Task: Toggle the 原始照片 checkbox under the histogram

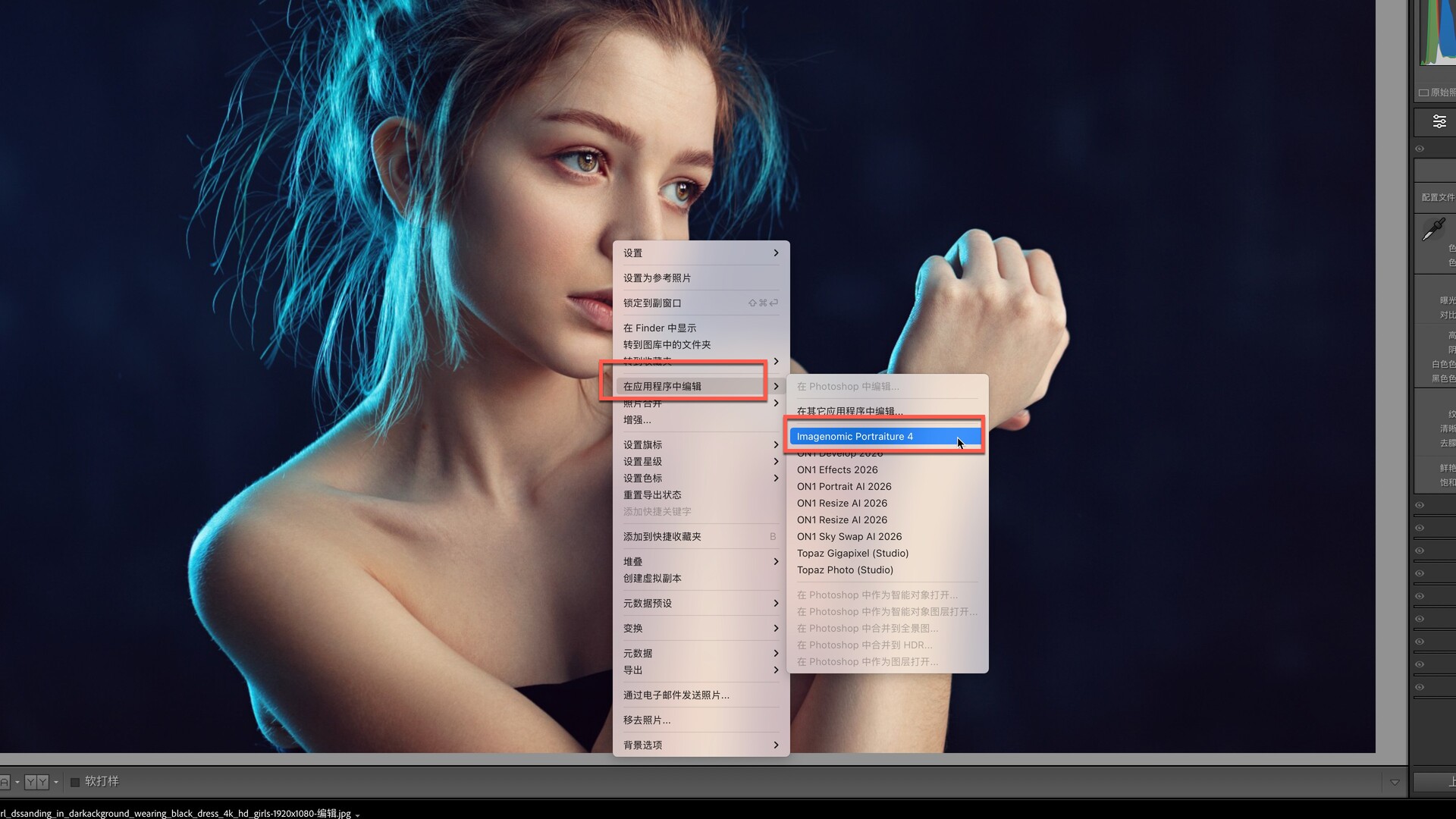Action: pyautogui.click(x=1424, y=93)
